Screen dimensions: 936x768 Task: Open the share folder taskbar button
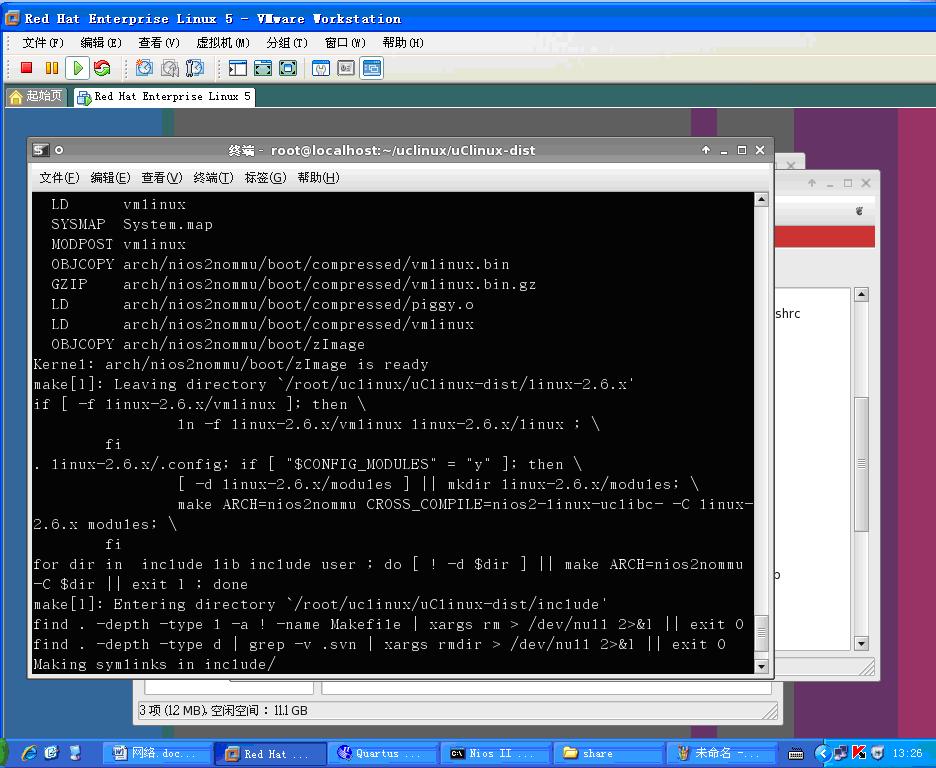[x=609, y=754]
